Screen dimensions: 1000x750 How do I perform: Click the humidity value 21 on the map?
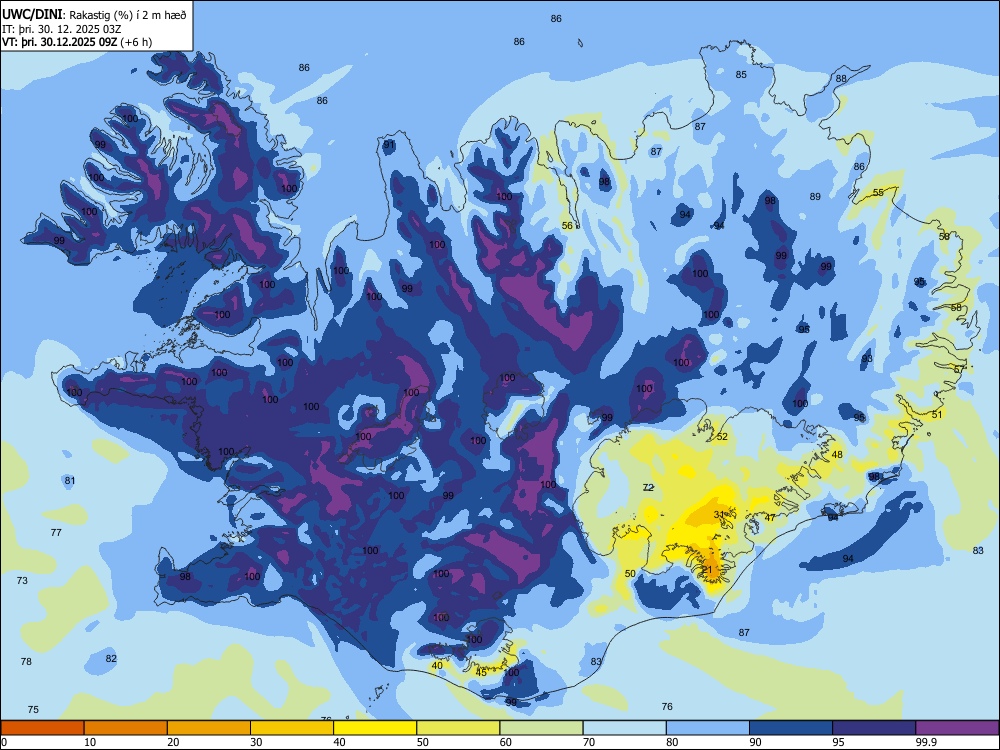707,570
